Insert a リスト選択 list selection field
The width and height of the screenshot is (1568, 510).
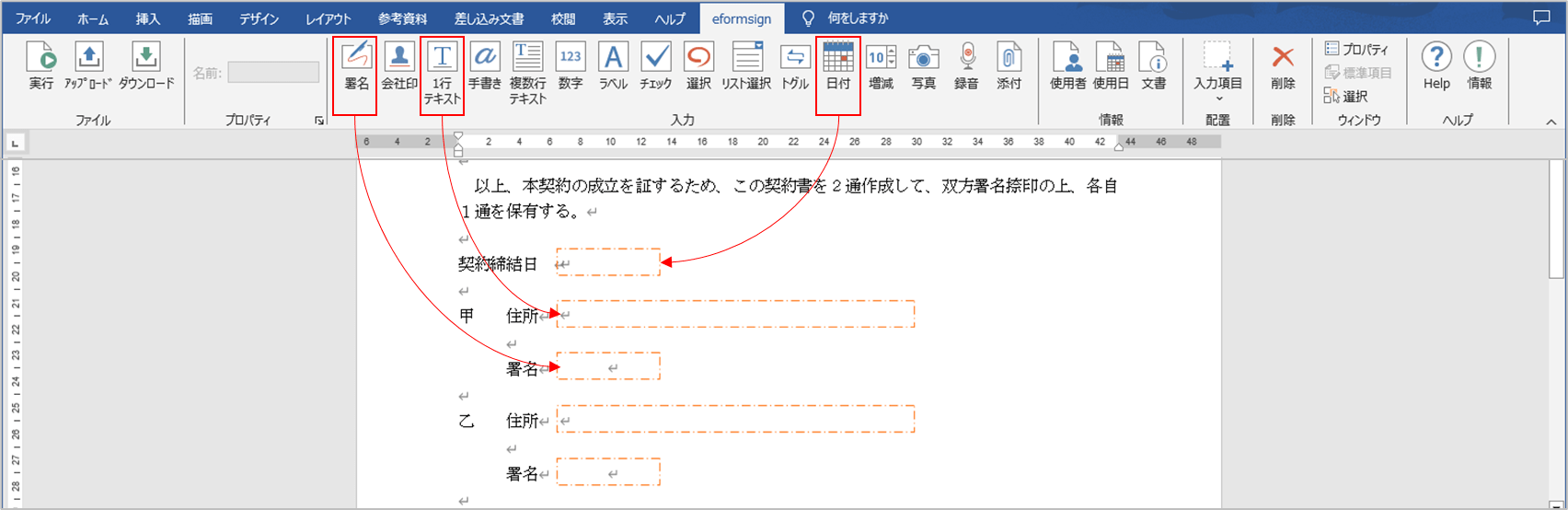[746, 65]
